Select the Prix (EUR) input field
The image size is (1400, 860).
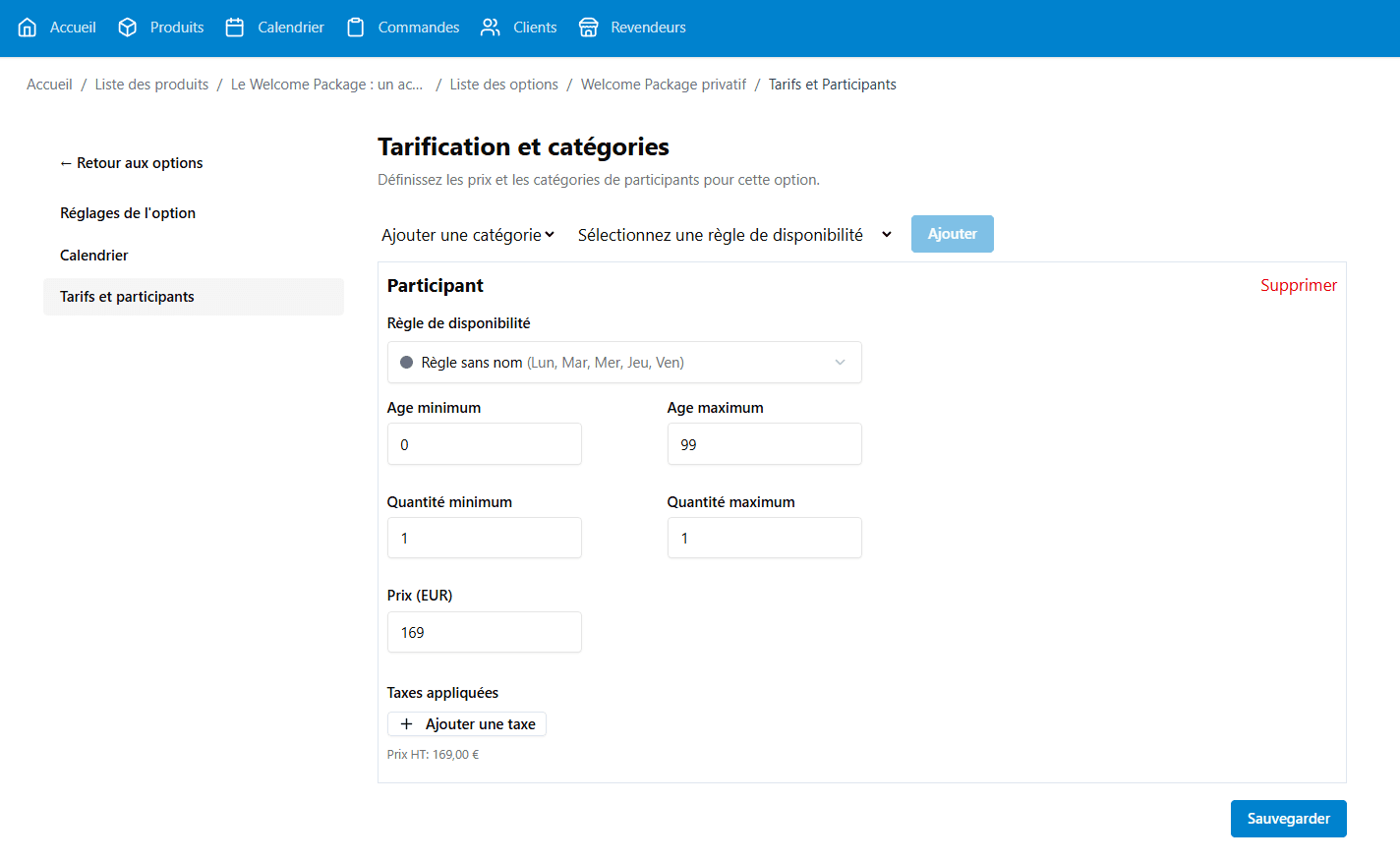coord(484,632)
